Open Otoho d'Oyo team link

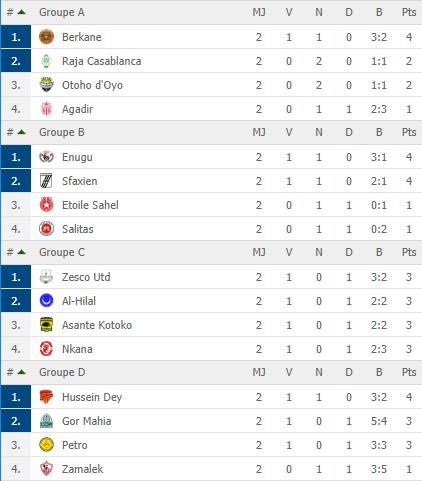pos(92,85)
